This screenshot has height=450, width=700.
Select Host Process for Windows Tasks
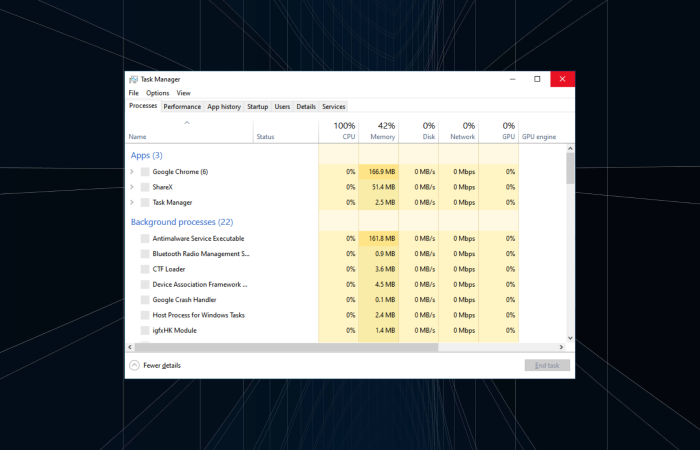click(x=199, y=315)
